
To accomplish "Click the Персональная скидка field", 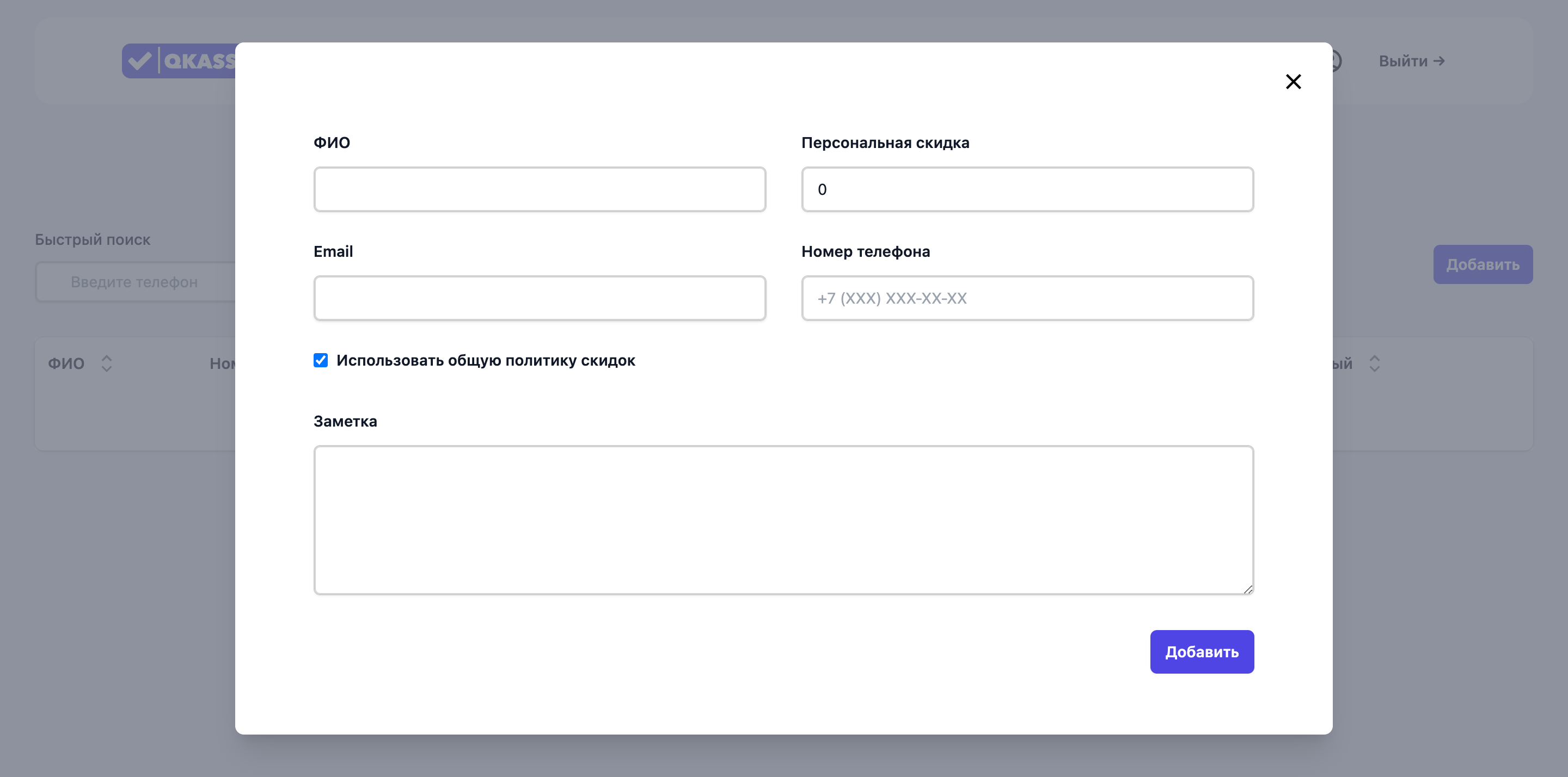I will tap(1027, 189).
